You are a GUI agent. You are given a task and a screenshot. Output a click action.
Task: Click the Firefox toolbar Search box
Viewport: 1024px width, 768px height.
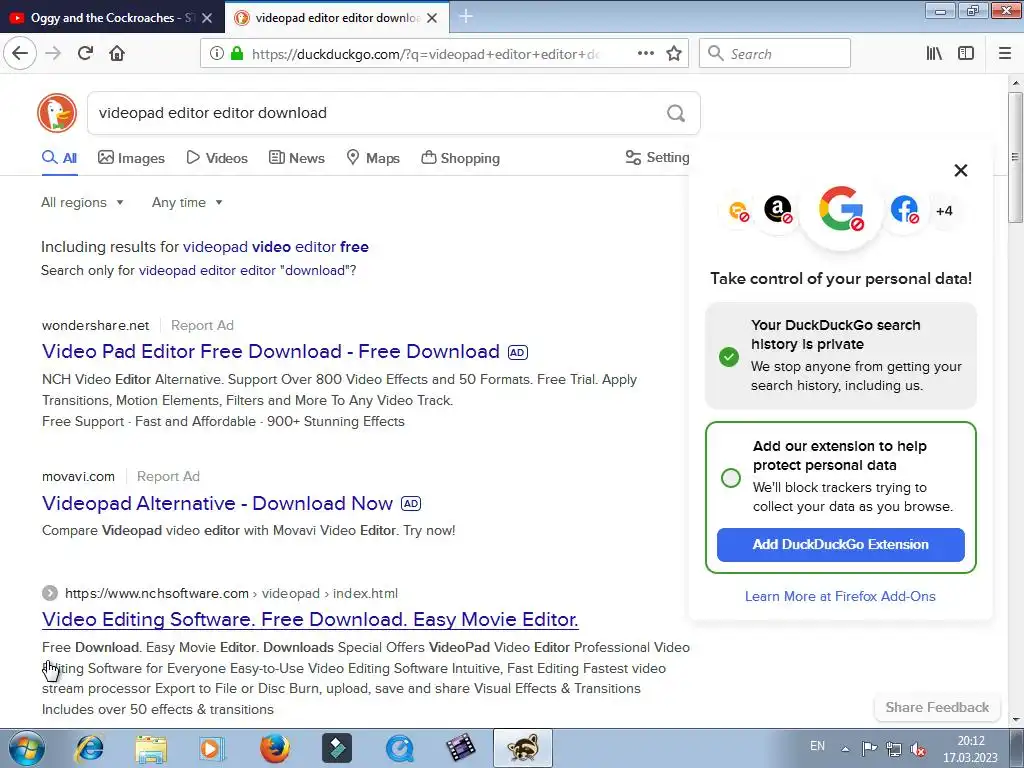(775, 53)
